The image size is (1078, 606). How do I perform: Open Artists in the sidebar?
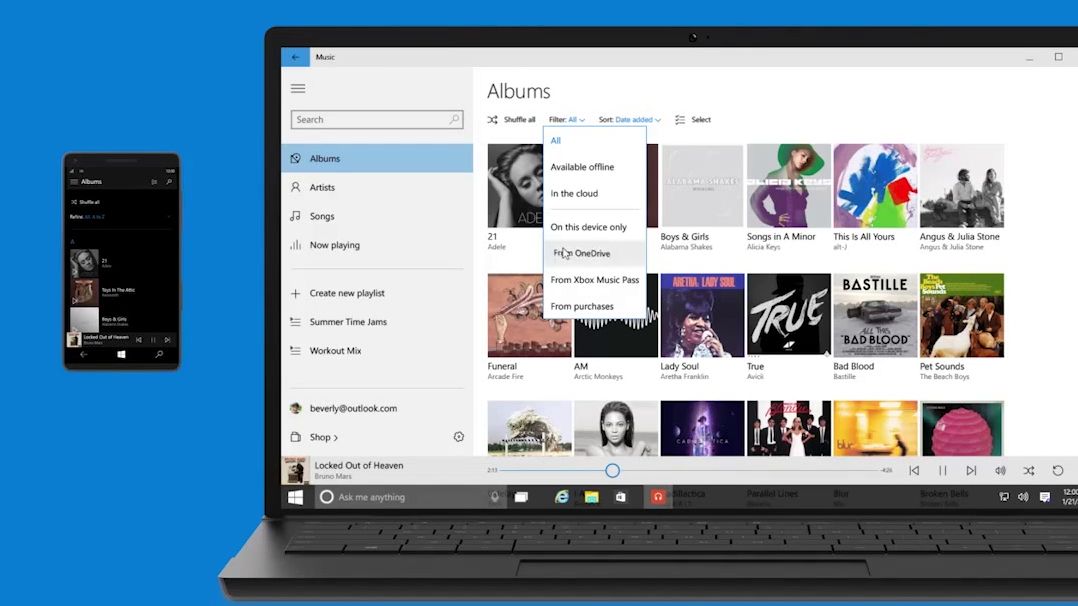coord(377,187)
